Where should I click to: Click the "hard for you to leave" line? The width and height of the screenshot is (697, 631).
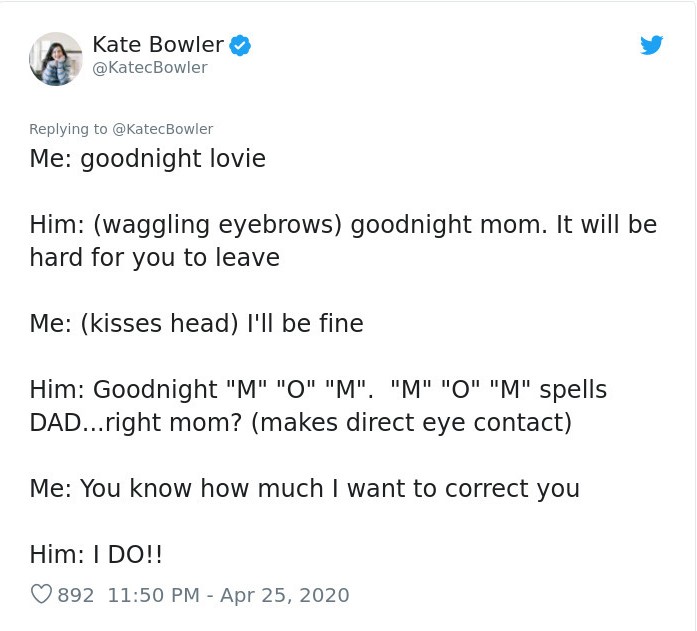pos(154,257)
